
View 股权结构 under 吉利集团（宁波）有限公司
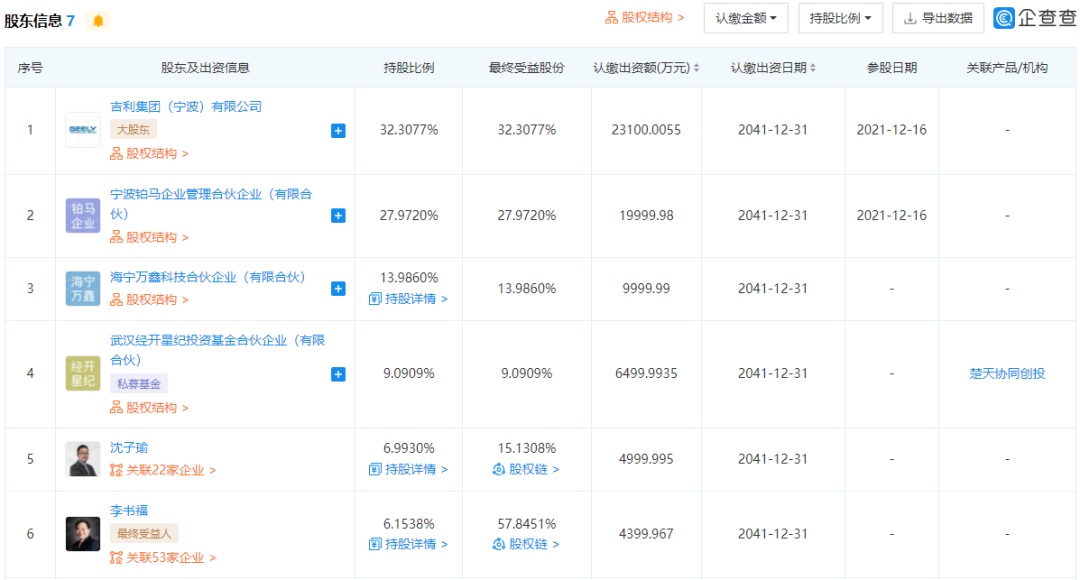[149, 154]
